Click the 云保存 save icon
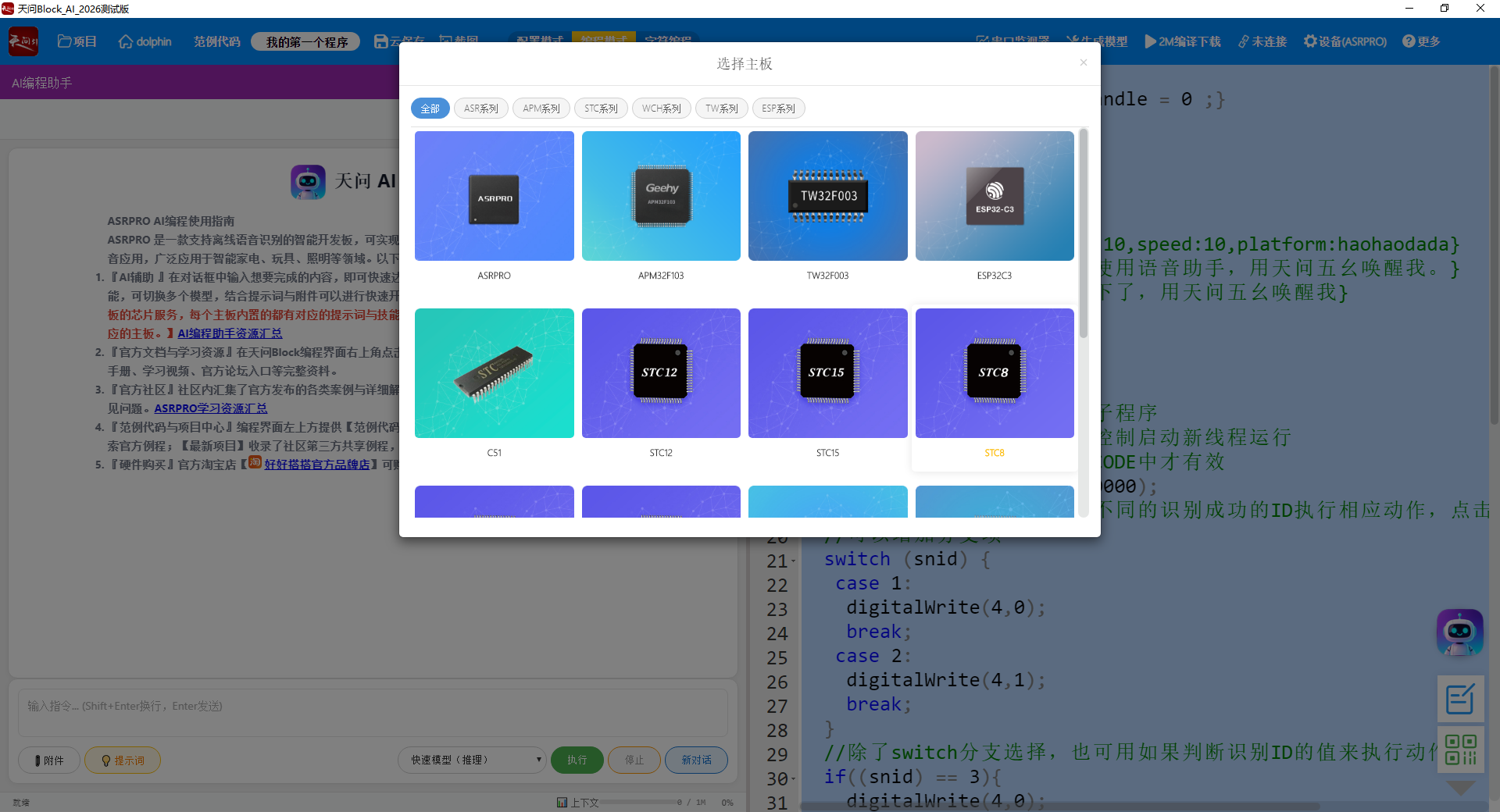The width and height of the screenshot is (1500, 812). (x=381, y=41)
